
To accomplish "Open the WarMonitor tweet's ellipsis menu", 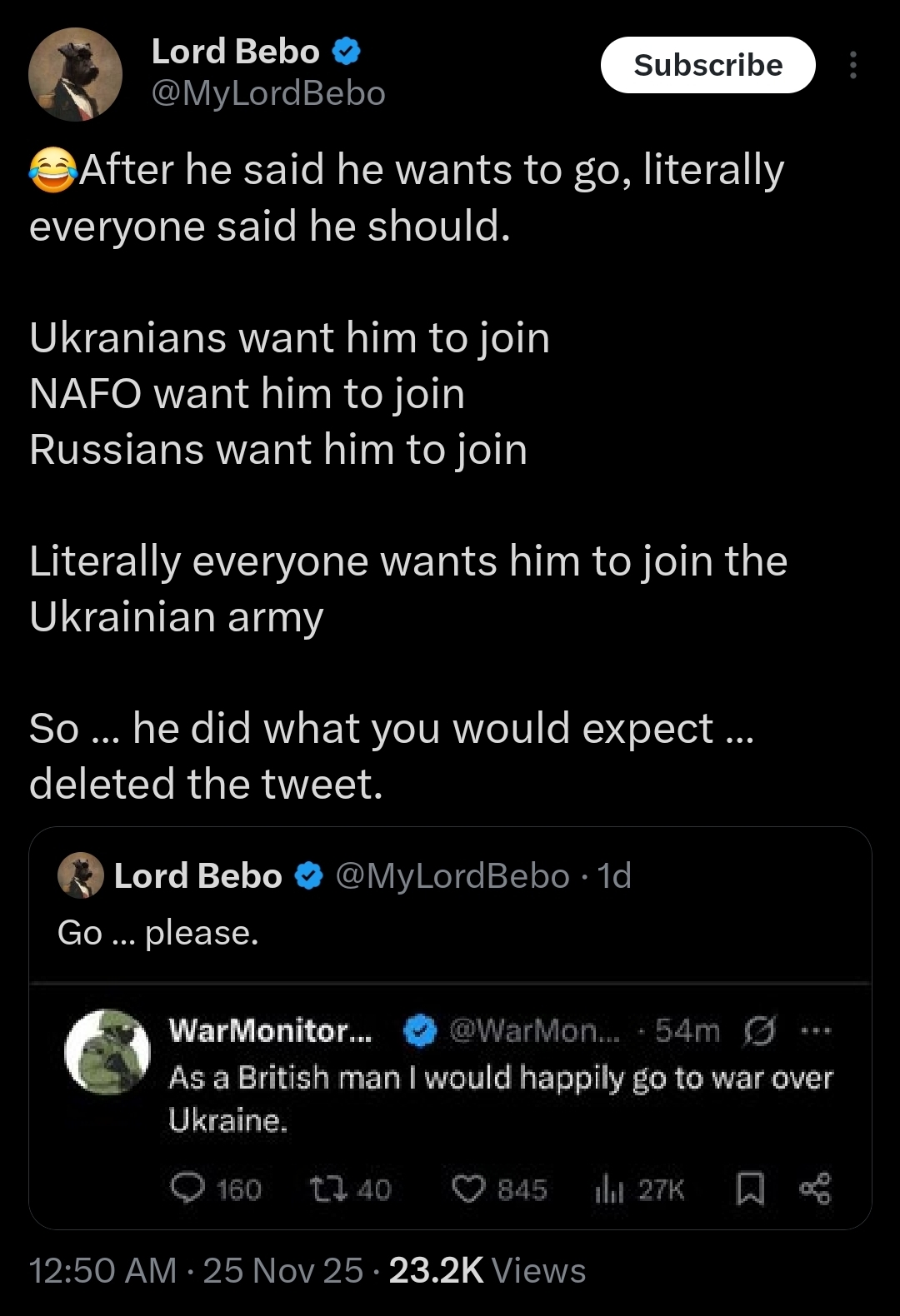I will tap(816, 1031).
